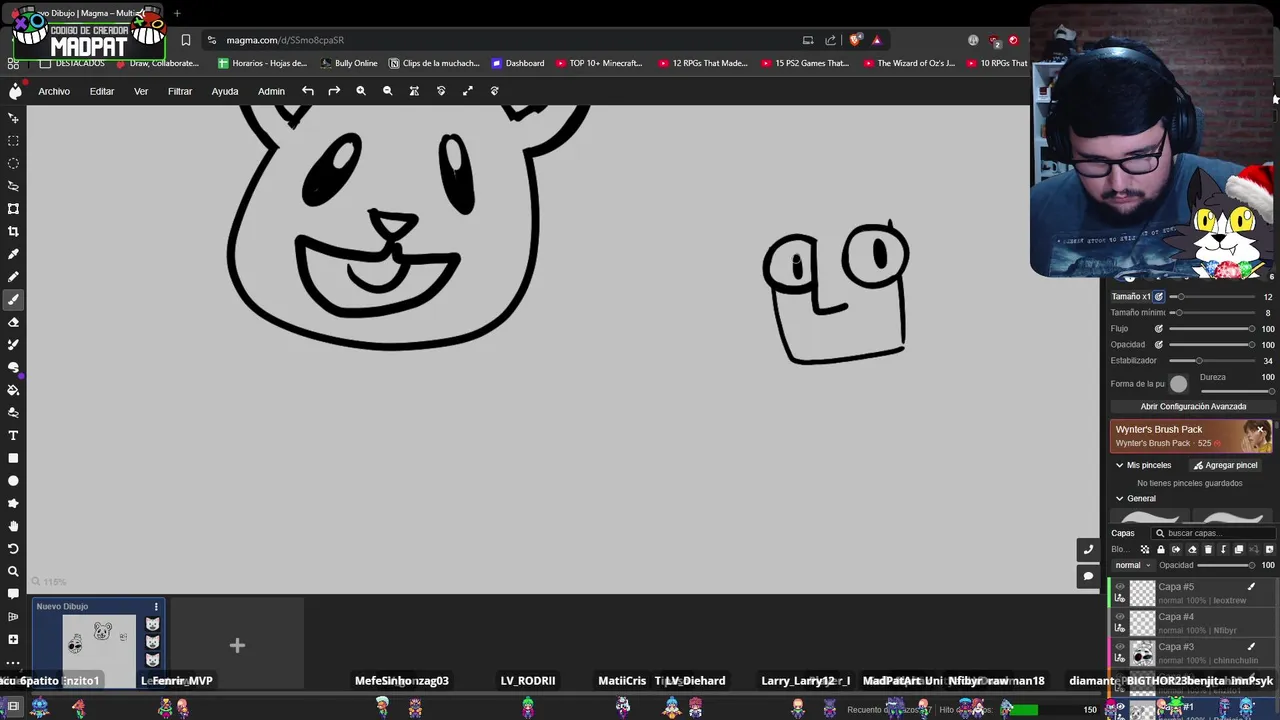This screenshot has height=720, width=1280.
Task: Select the Crop tool
Action: click(x=13, y=231)
